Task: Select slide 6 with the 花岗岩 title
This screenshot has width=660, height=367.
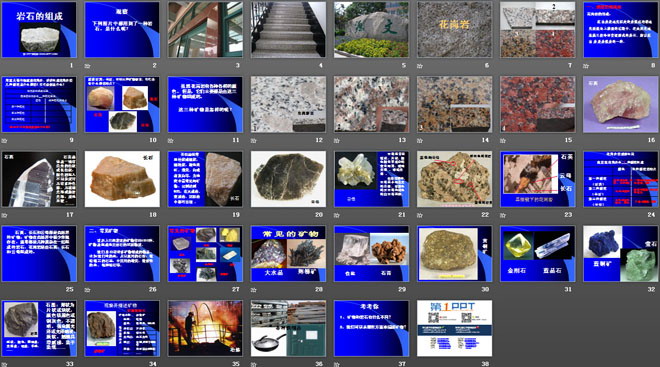Action: point(455,29)
